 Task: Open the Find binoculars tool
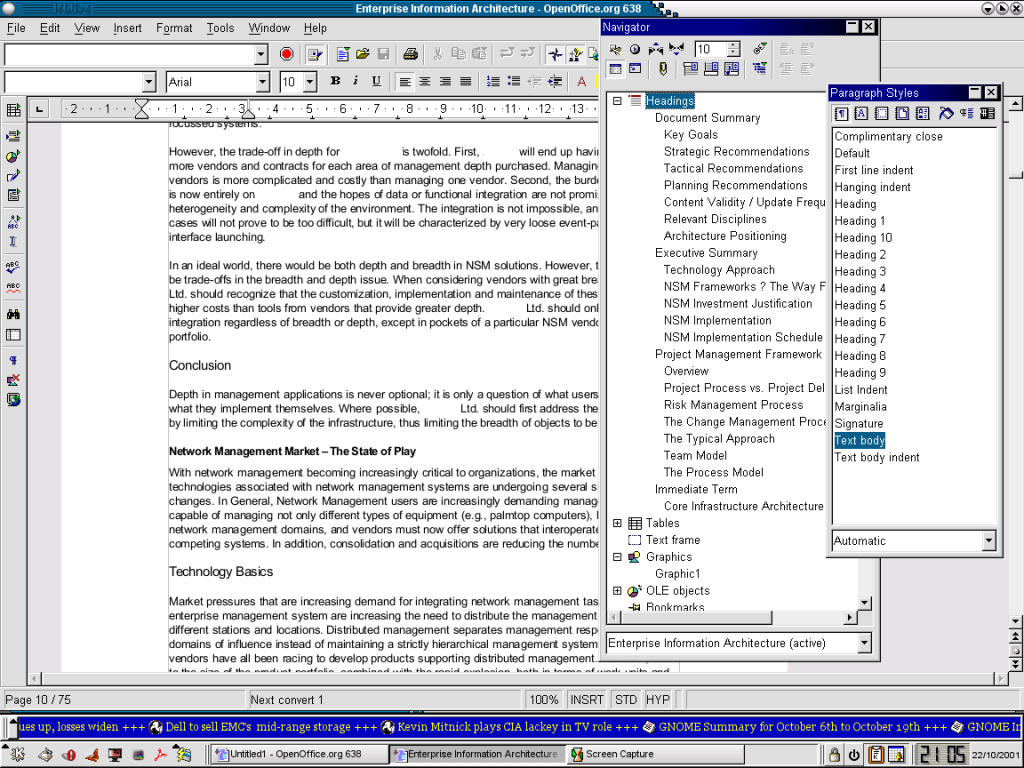(14, 314)
